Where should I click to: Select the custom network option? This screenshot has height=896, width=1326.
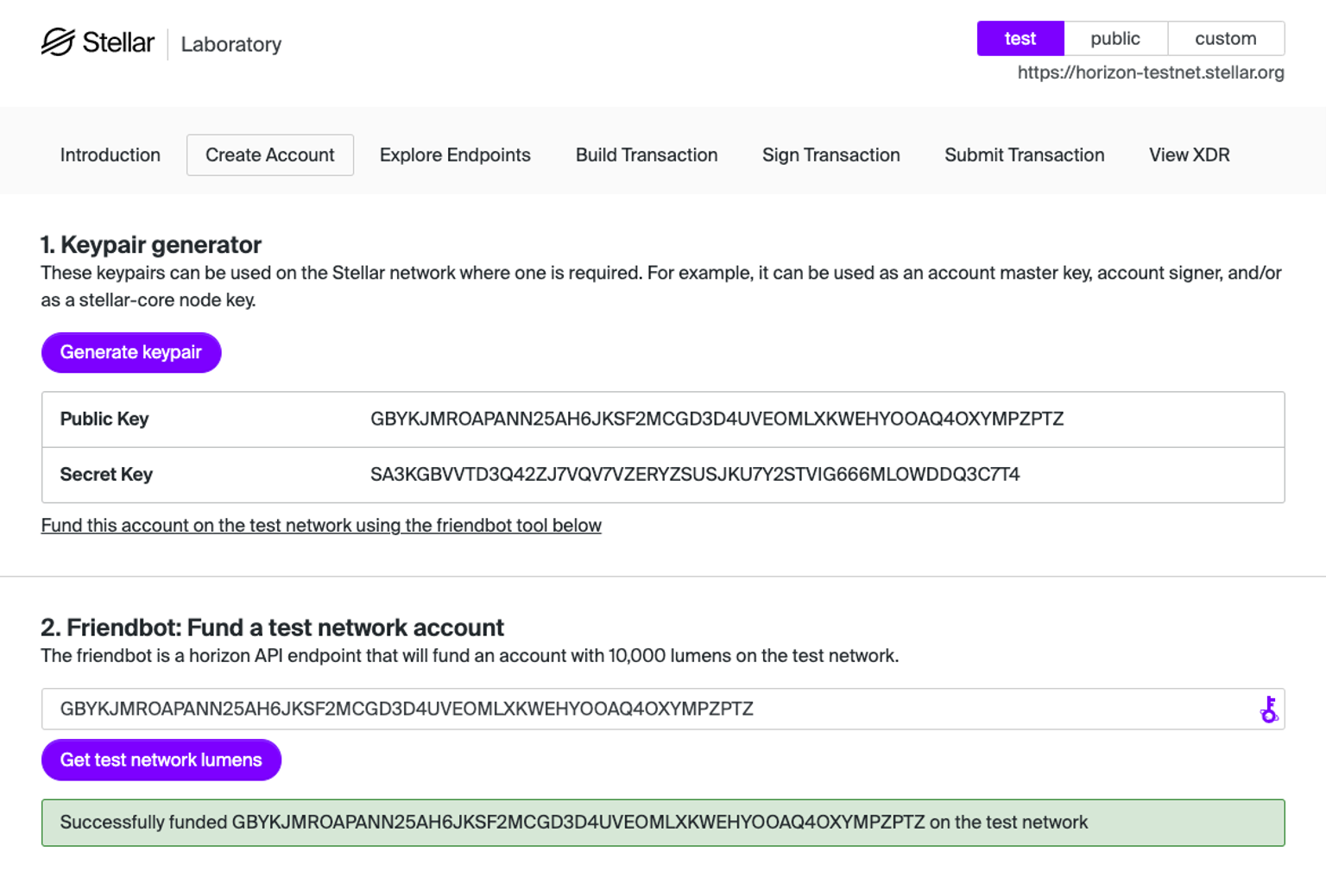(1225, 38)
